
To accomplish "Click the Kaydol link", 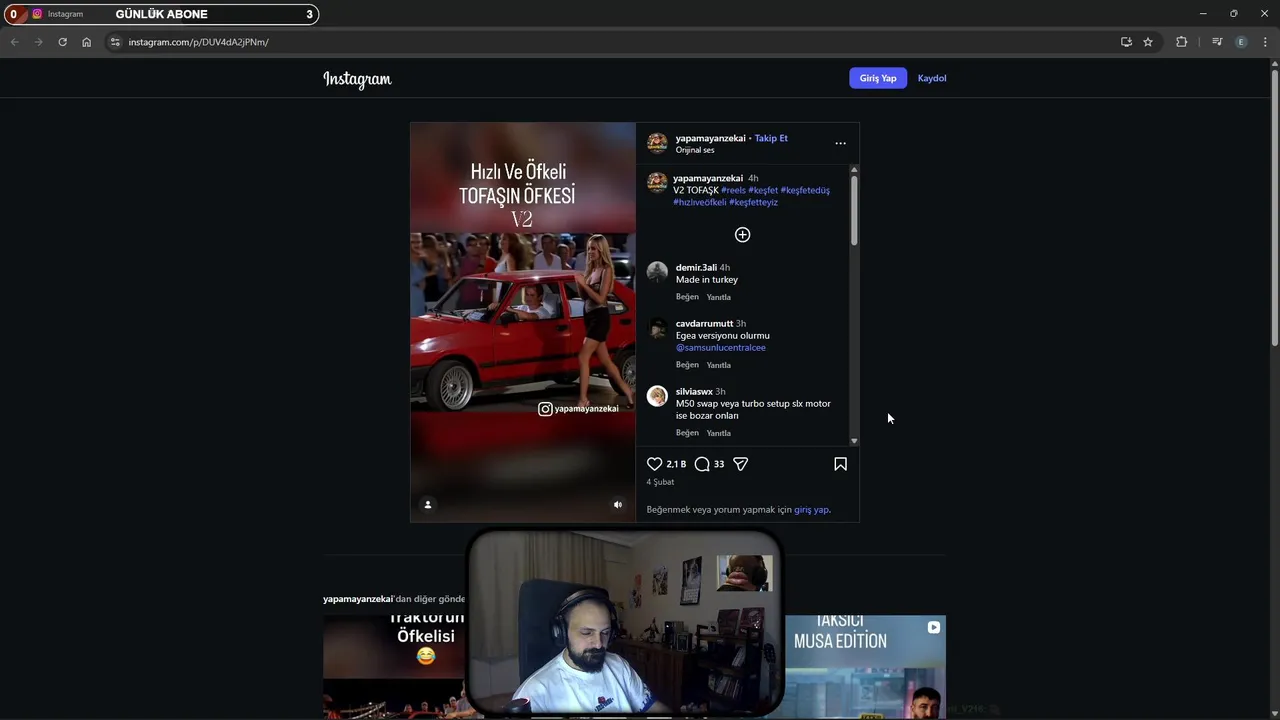I will point(932,78).
